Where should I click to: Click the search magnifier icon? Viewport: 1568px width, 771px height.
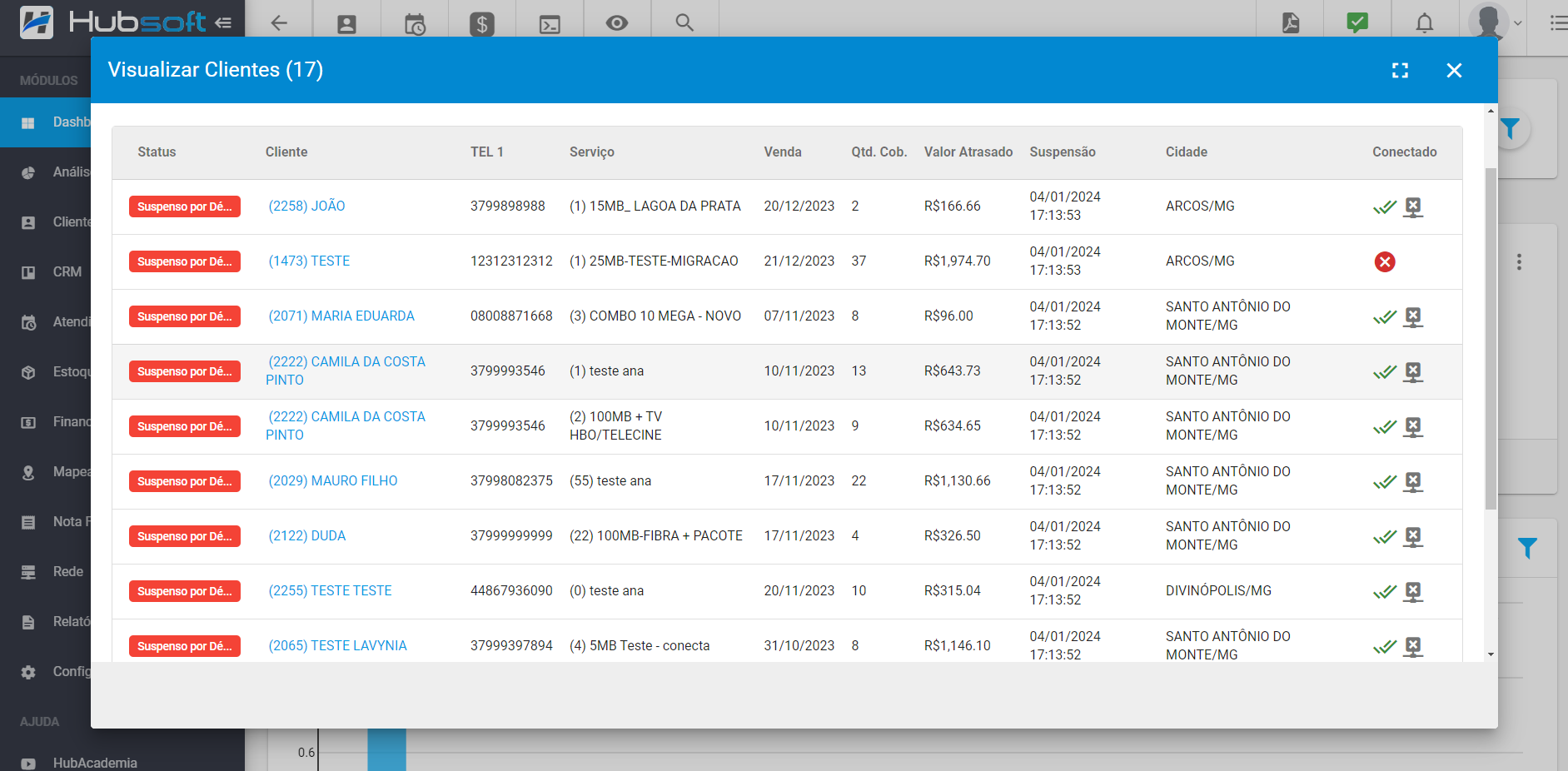684,22
